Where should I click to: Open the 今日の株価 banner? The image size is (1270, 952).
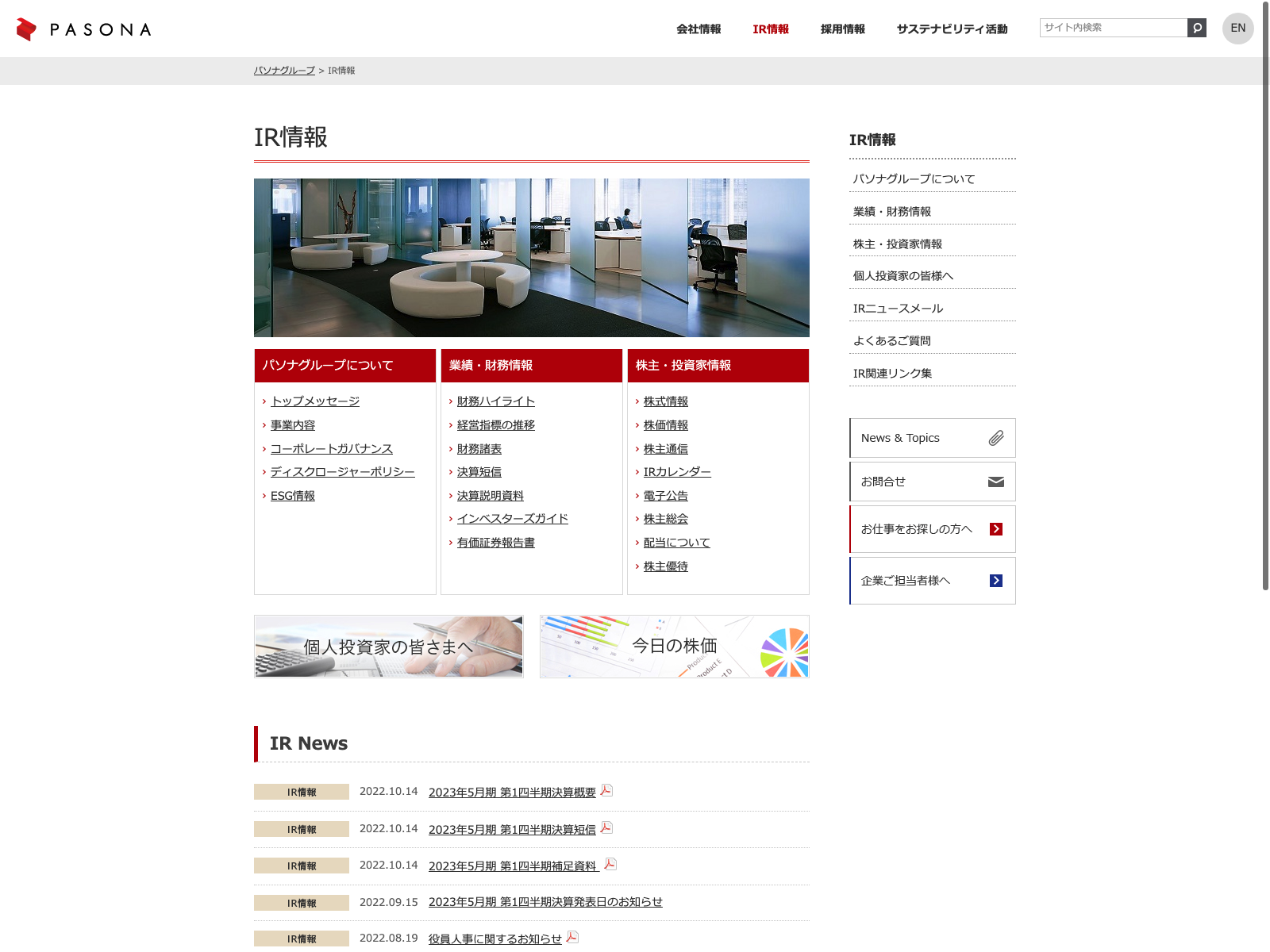click(x=675, y=647)
